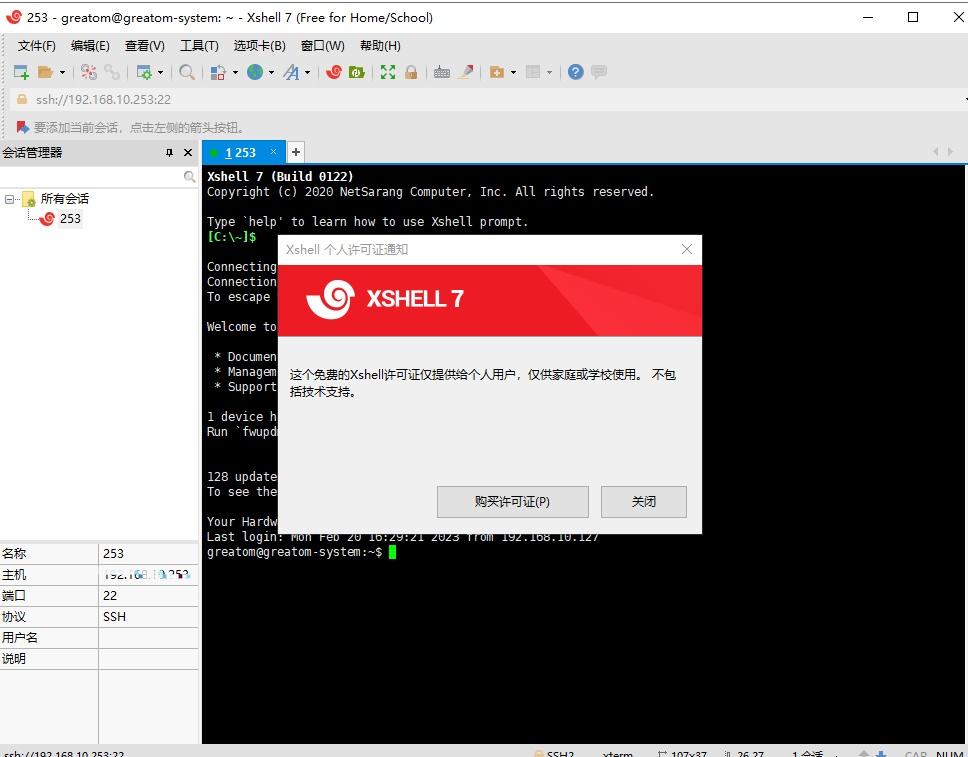This screenshot has width=968, height=757.
Task: Open the font settings dropdown arrow
Action: coord(307,71)
